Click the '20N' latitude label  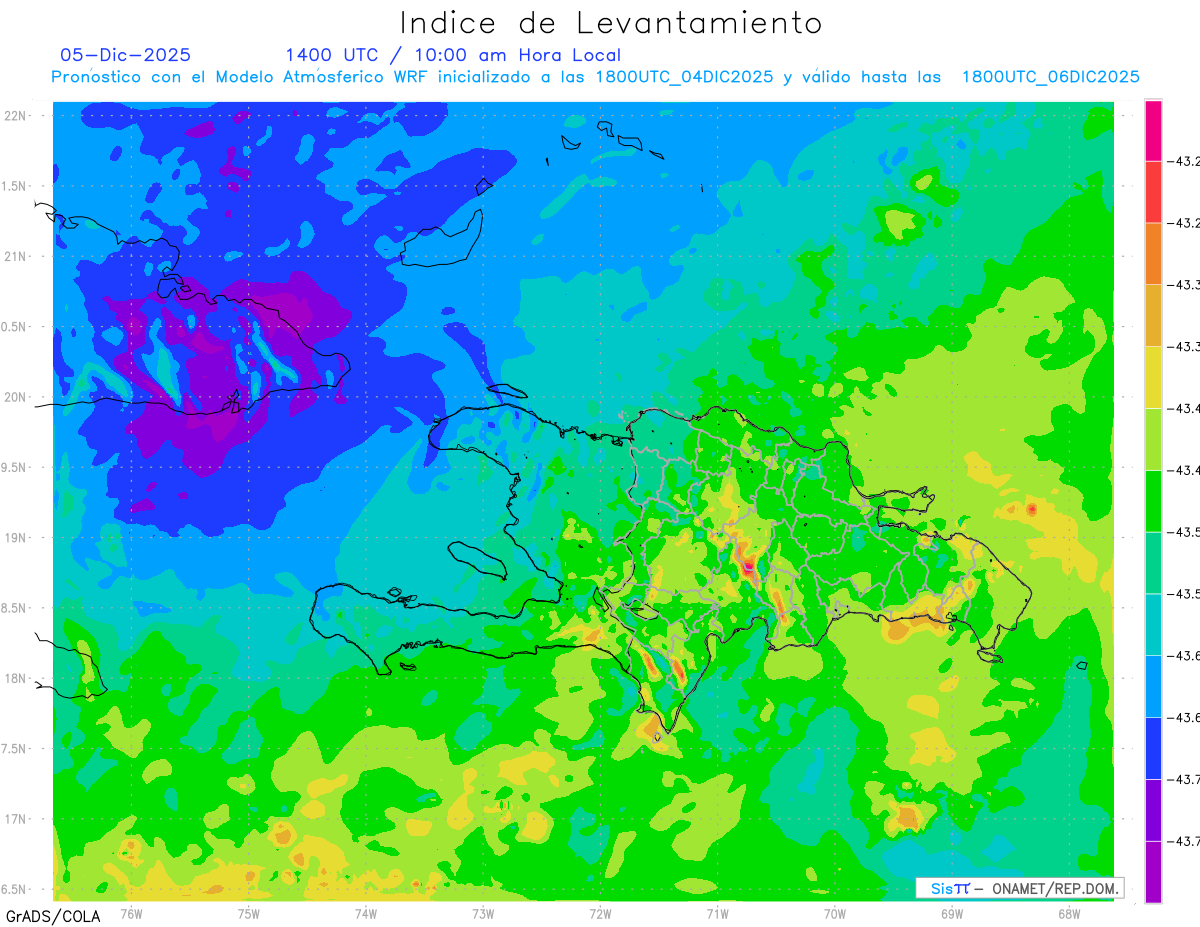[14, 397]
